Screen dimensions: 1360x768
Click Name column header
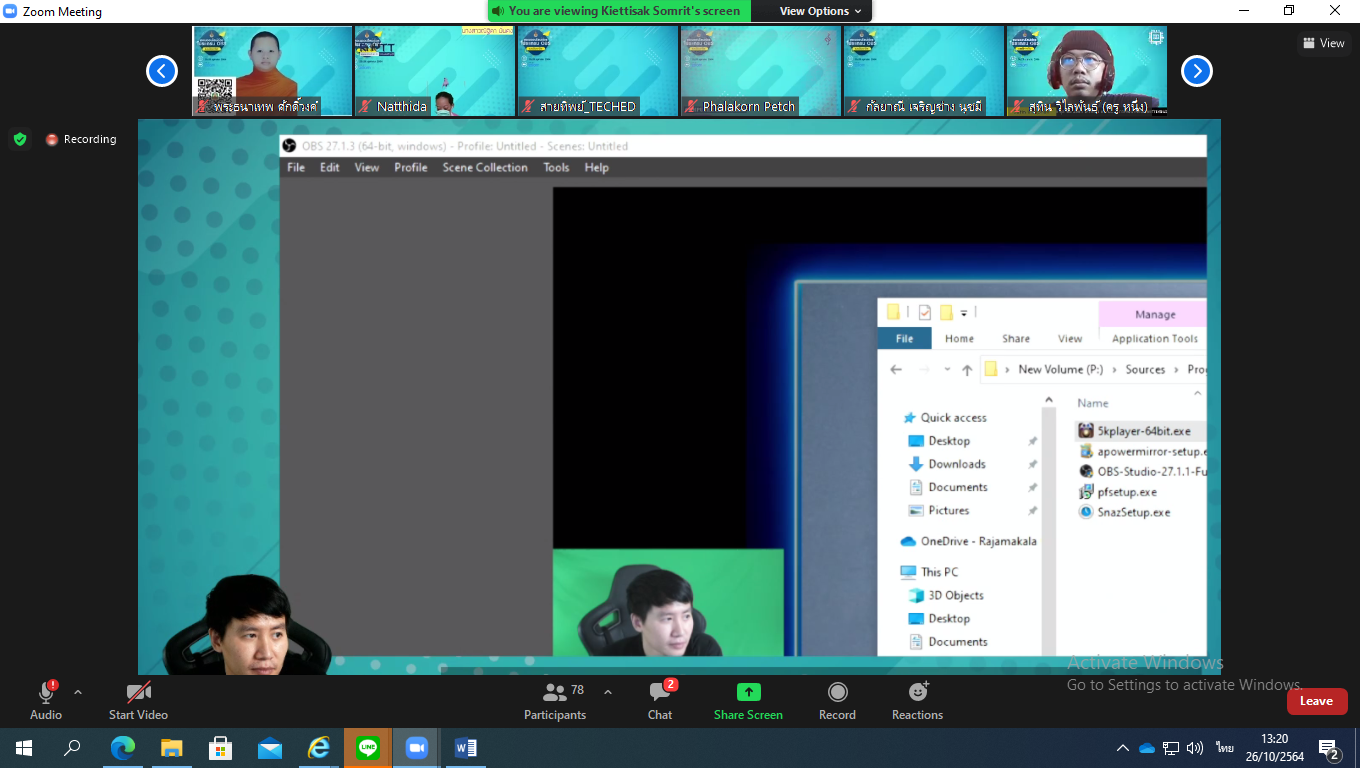pyautogui.click(x=1093, y=403)
